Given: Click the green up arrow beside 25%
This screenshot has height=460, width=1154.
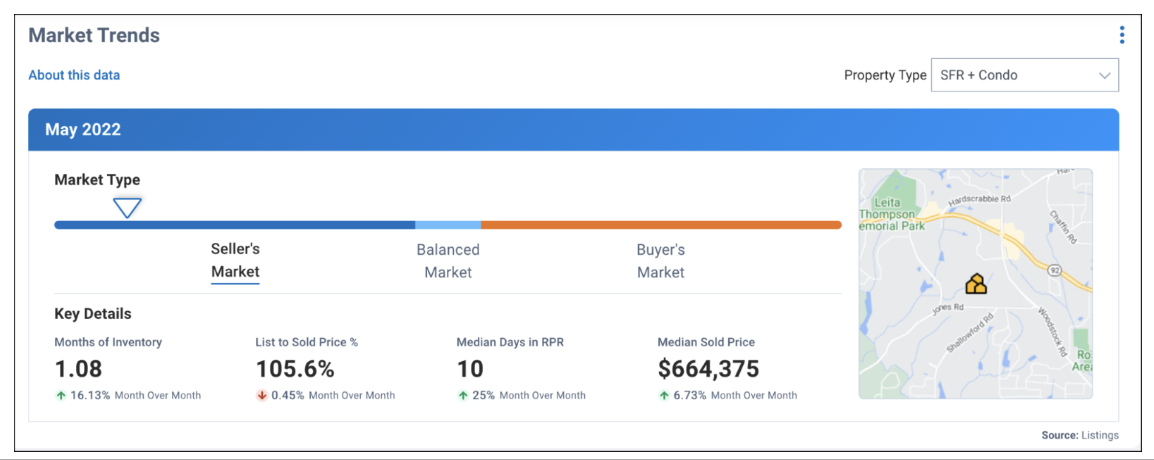Looking at the screenshot, I should (x=462, y=395).
